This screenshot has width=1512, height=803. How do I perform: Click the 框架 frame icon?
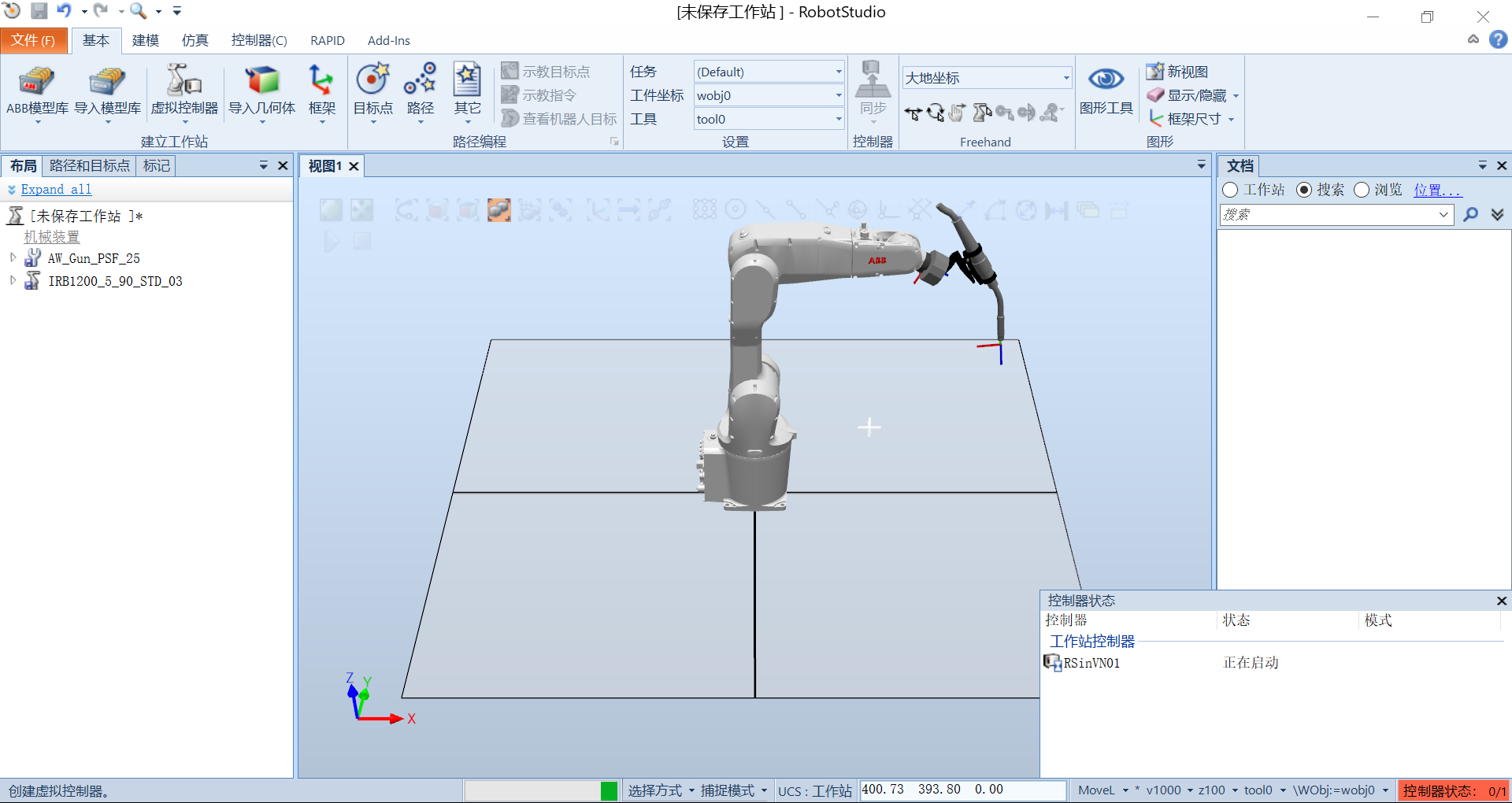click(321, 81)
